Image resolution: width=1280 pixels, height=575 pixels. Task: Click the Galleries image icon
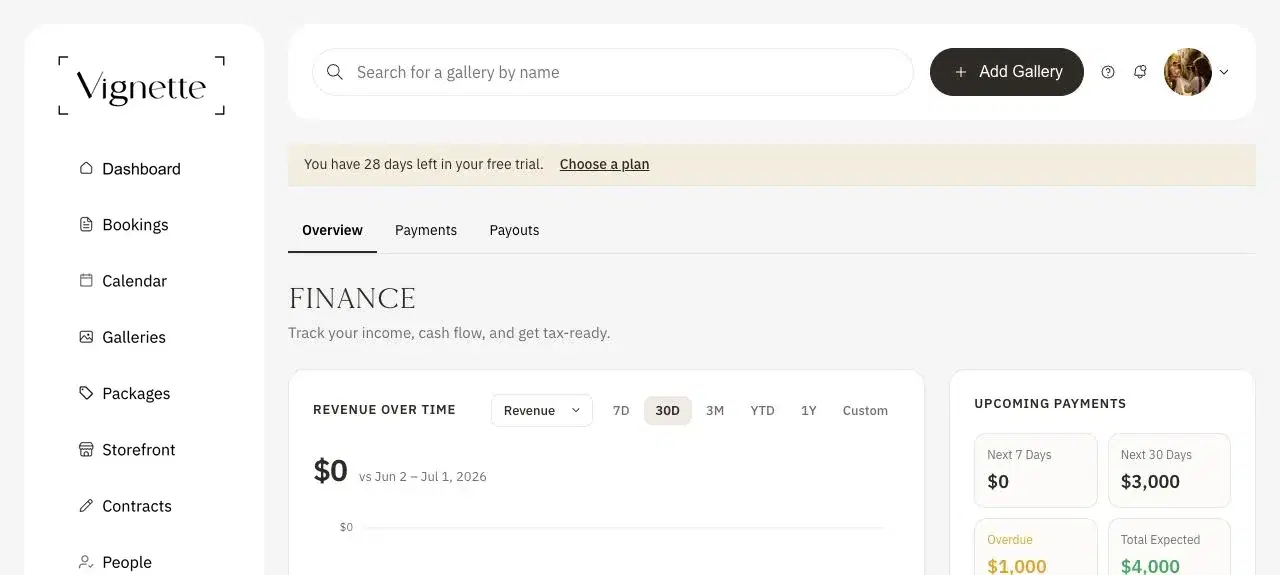(x=86, y=337)
